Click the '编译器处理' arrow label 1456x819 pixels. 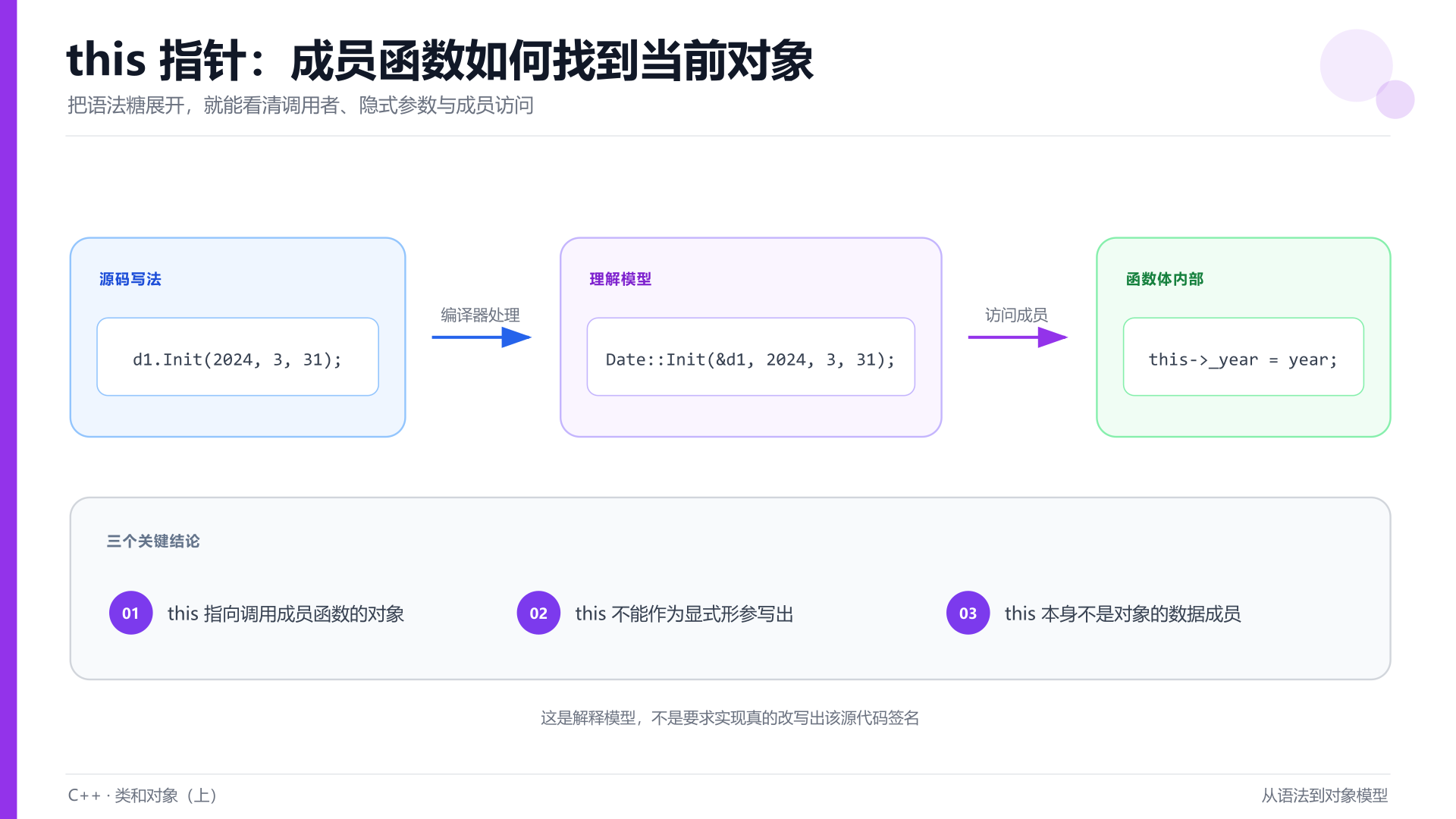pos(480,315)
